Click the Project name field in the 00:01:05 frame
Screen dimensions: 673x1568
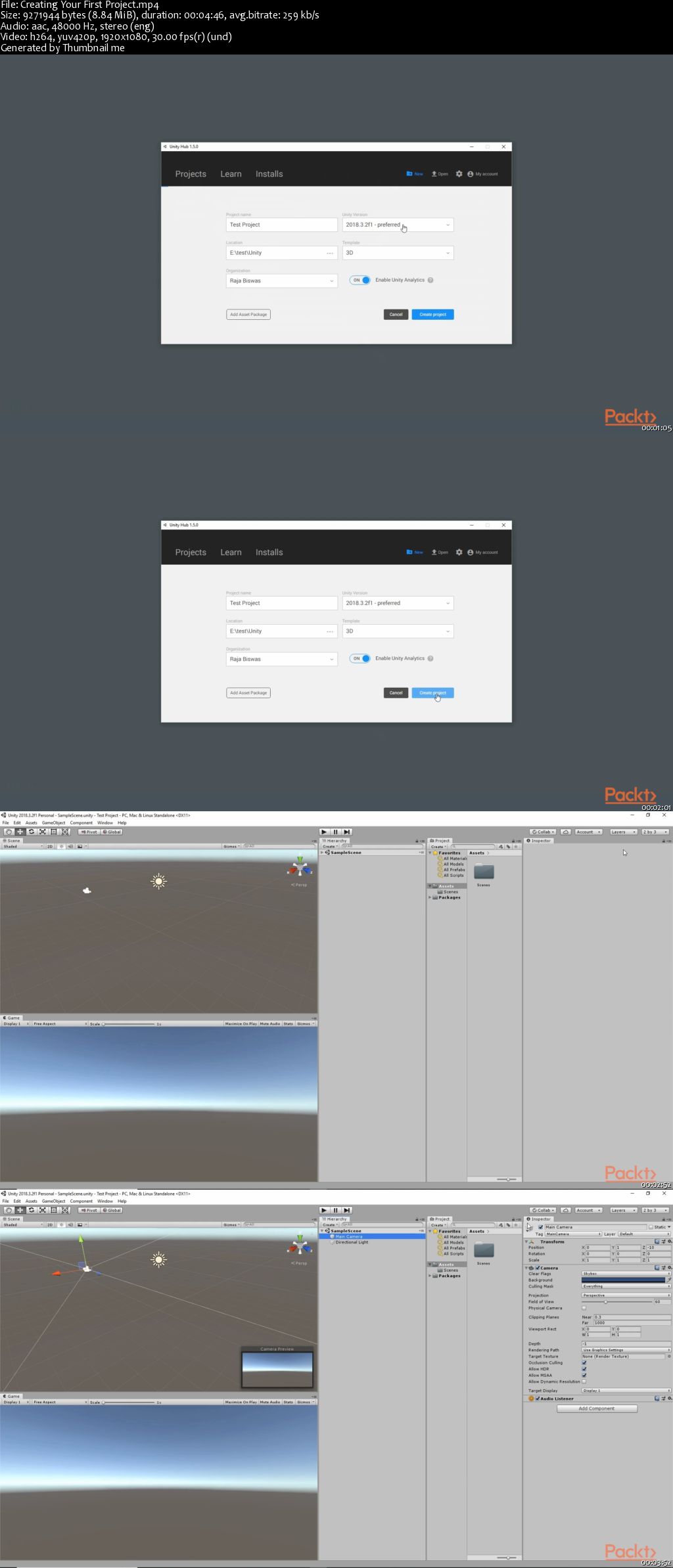281,225
